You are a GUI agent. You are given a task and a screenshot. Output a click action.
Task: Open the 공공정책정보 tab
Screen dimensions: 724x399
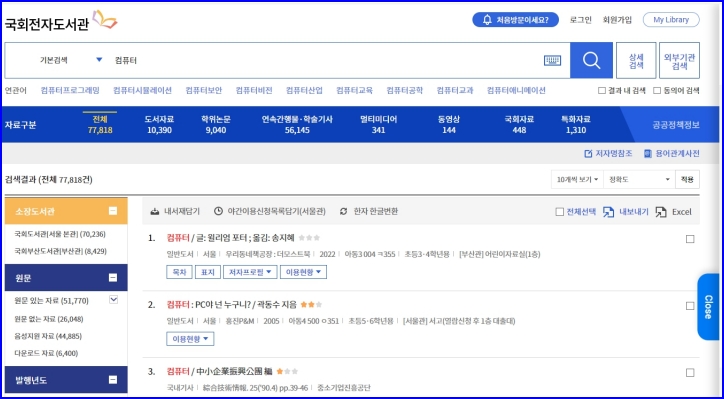point(676,125)
